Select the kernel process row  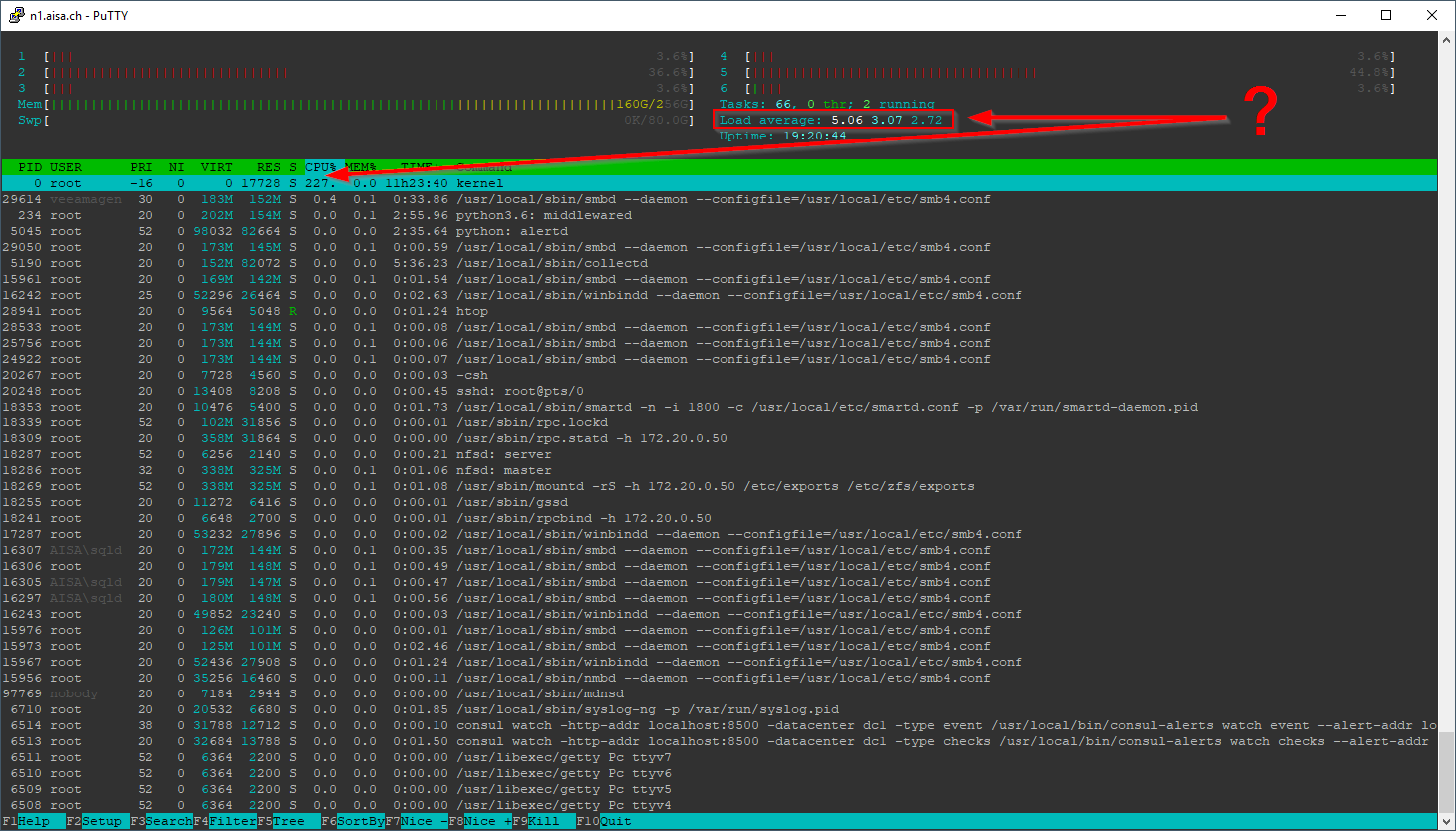[x=478, y=183]
